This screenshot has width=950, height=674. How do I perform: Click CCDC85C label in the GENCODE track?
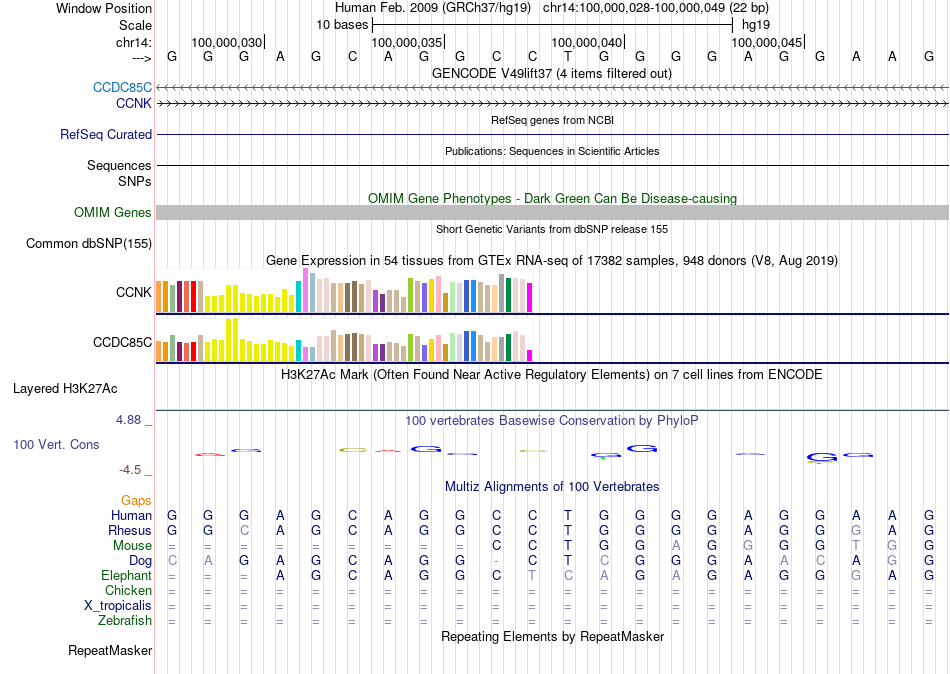coord(122,87)
